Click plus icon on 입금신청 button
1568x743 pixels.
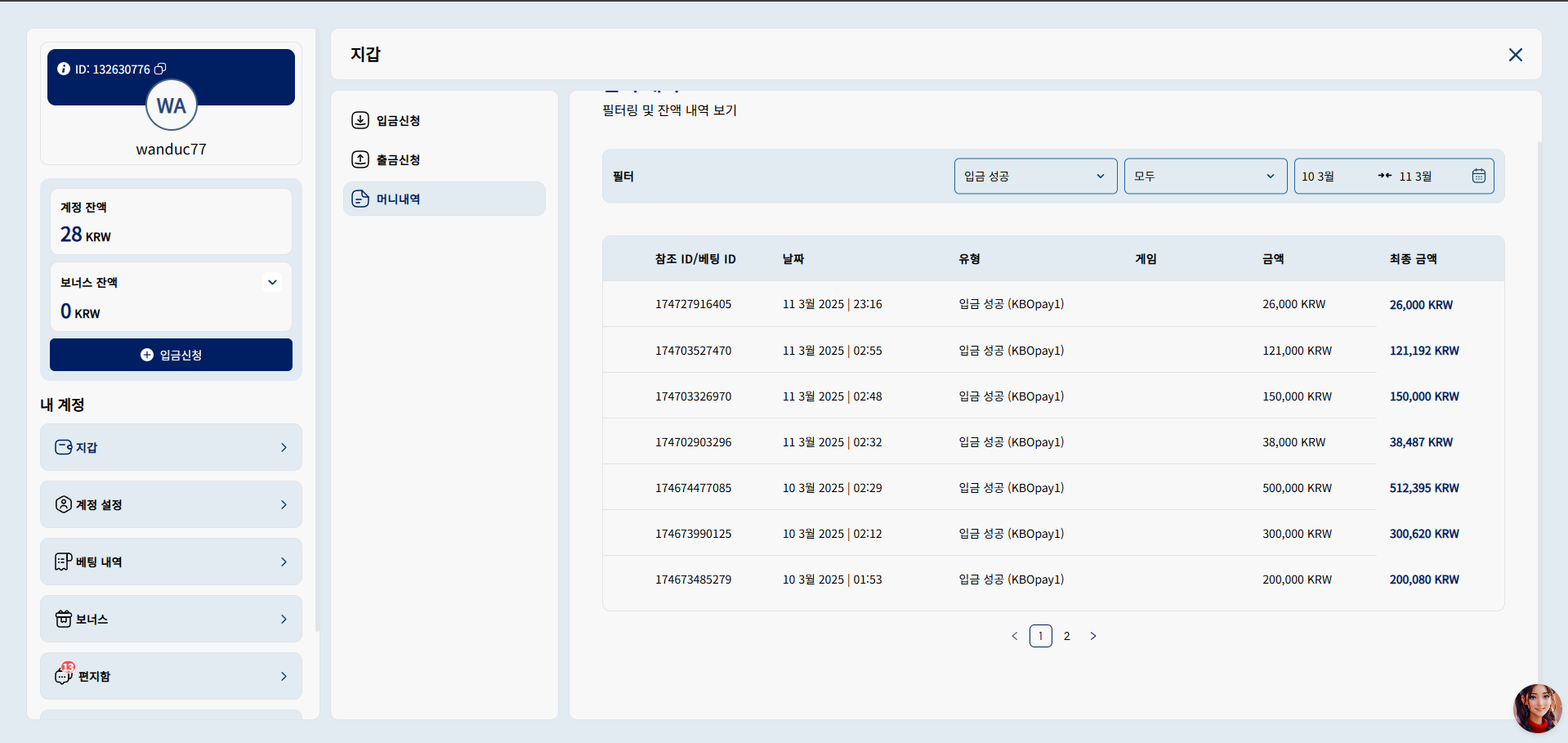tap(147, 355)
